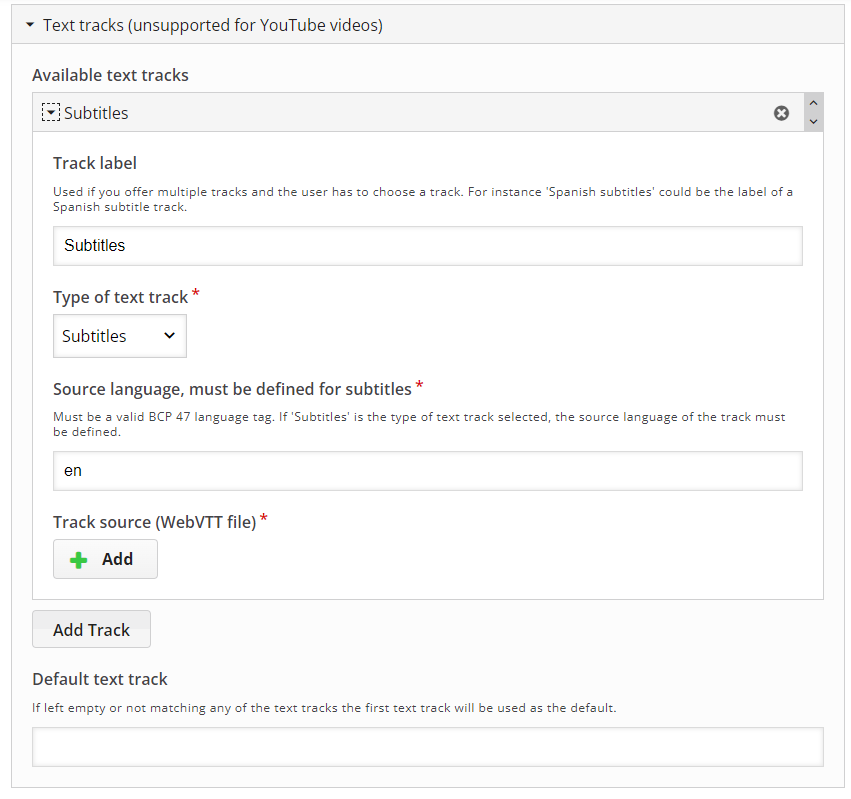The width and height of the screenshot is (851, 799).
Task: Click the Default text track input field
Action: click(x=428, y=747)
